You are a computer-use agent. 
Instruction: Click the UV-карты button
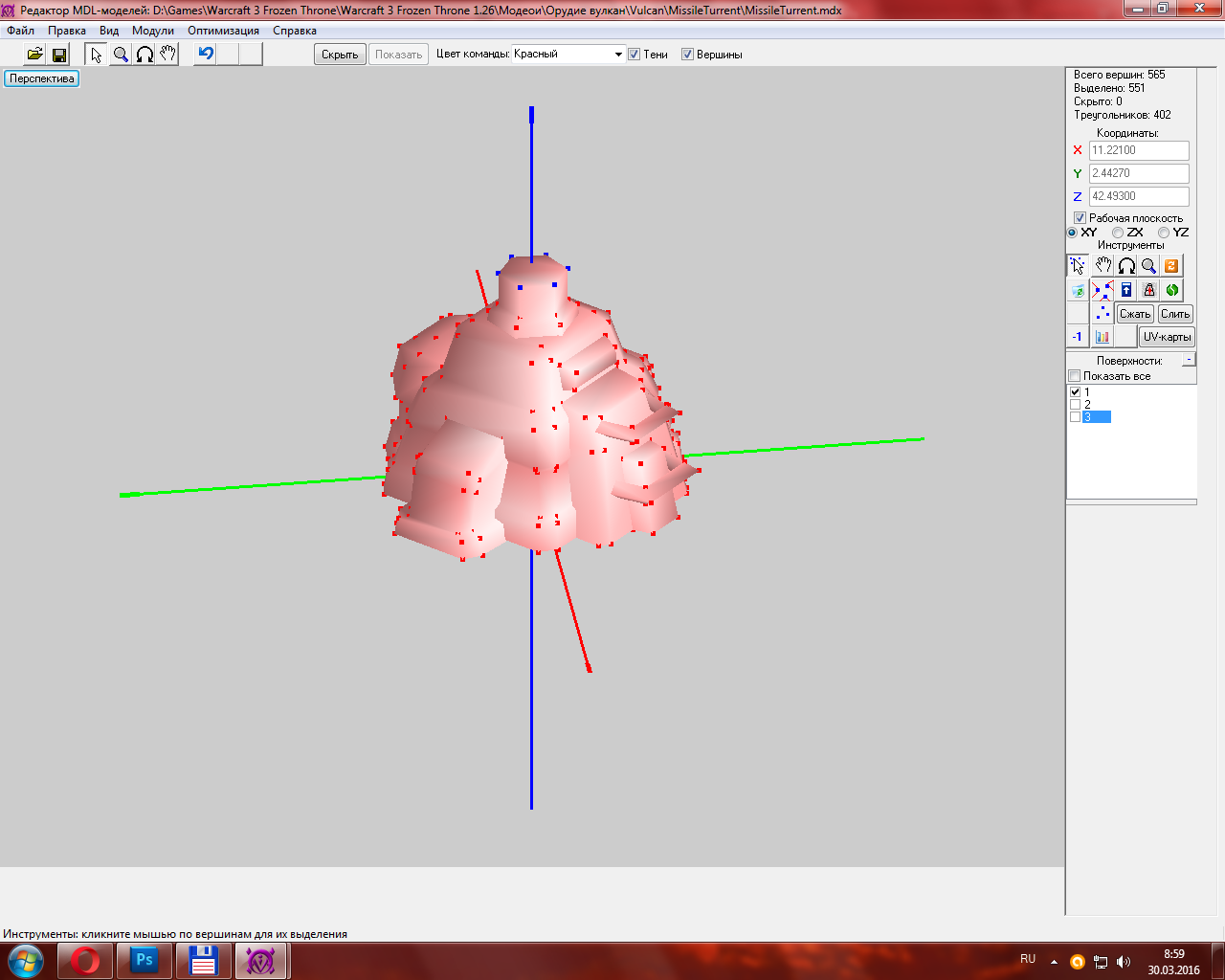[x=1167, y=337]
